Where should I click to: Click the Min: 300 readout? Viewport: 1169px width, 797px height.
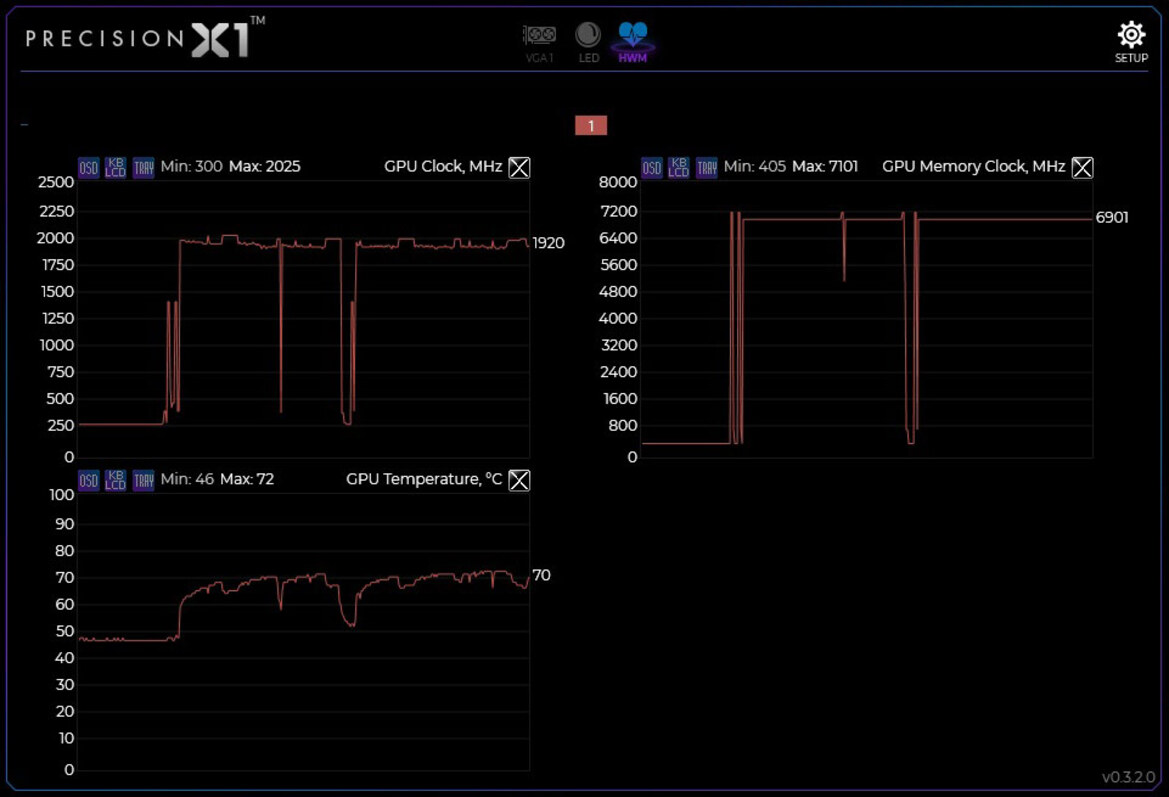coord(192,166)
